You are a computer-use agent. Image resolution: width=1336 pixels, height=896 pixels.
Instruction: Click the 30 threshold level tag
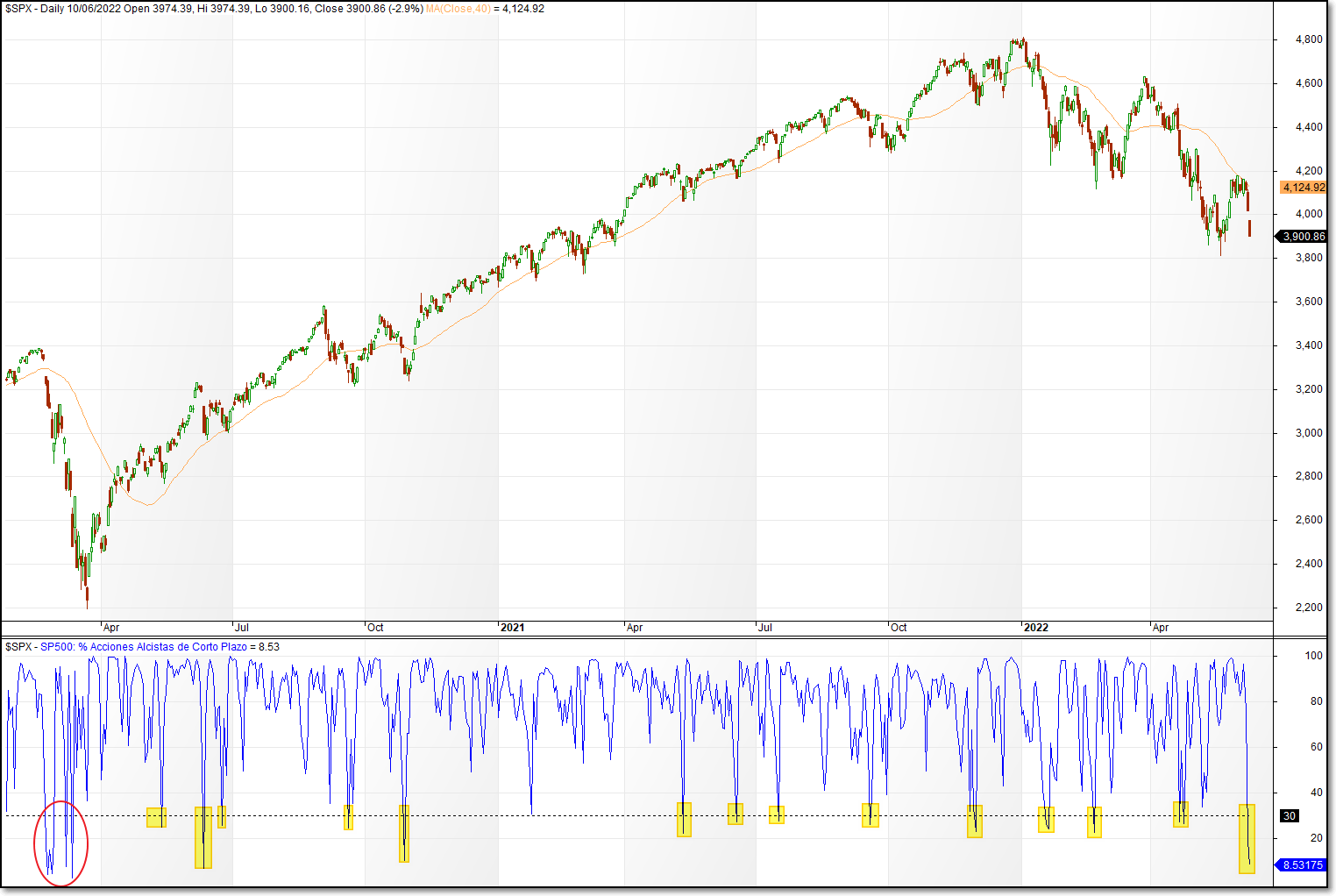[1290, 816]
